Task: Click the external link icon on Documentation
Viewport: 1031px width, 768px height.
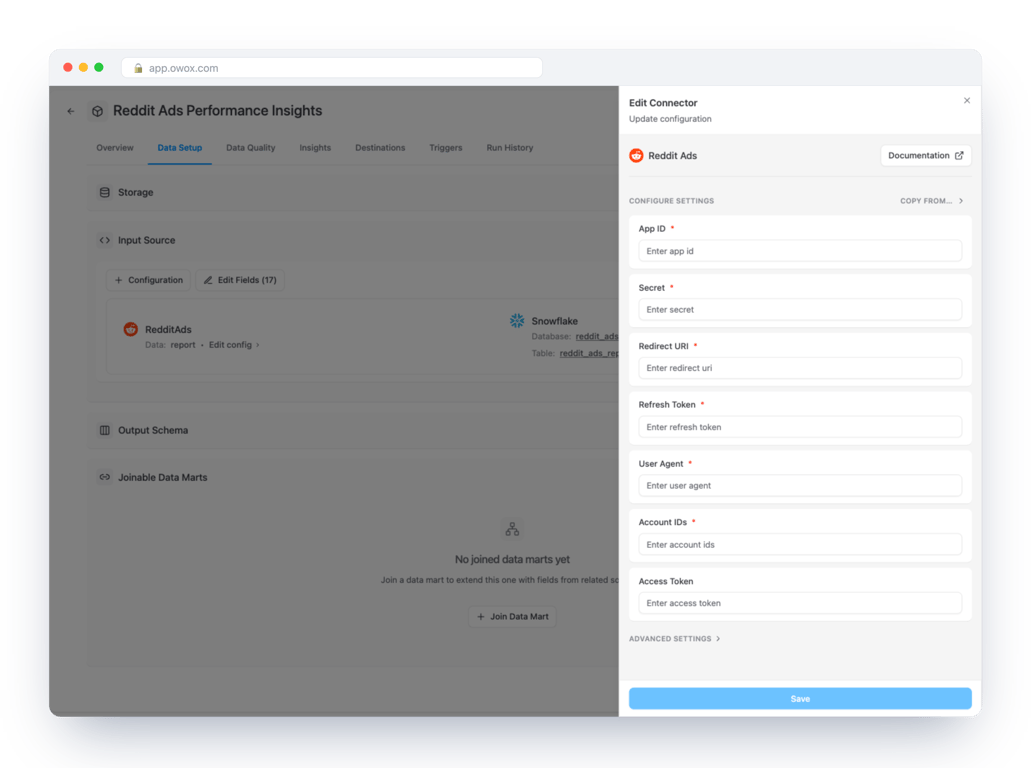Action: point(959,156)
